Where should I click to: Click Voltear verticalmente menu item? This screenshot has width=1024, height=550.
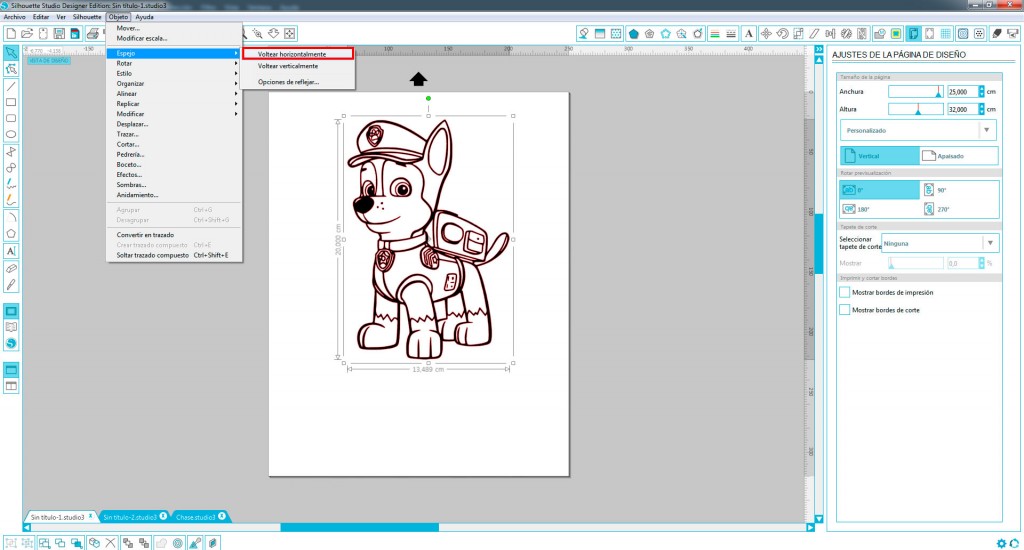pos(298,66)
